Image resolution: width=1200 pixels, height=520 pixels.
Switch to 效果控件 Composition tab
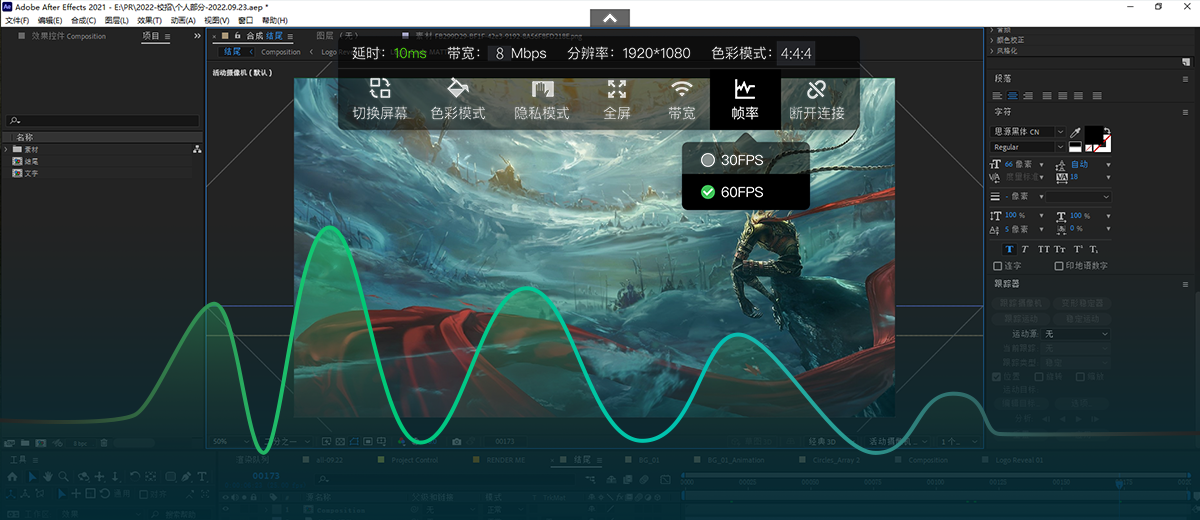pyautogui.click(x=68, y=36)
